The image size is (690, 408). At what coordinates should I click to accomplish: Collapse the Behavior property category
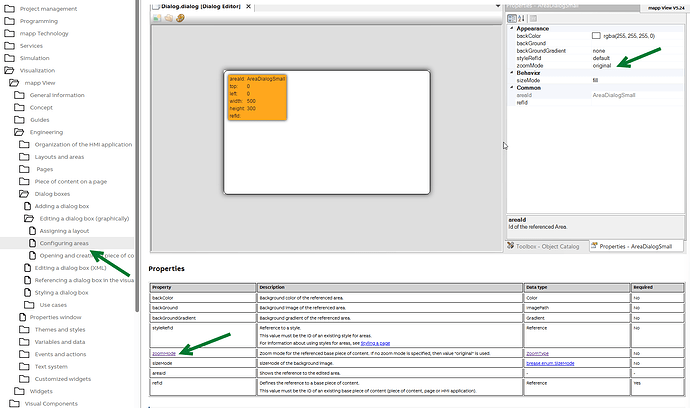tap(512, 73)
